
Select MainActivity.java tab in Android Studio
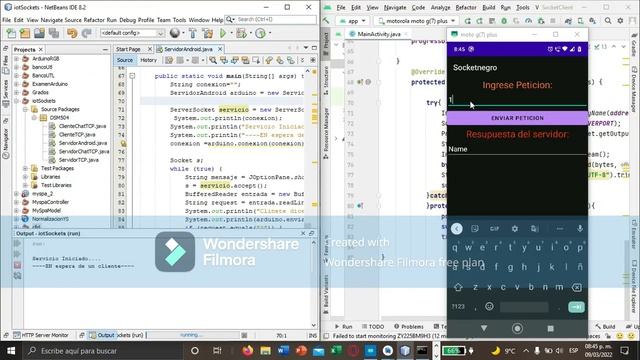pos(379,34)
